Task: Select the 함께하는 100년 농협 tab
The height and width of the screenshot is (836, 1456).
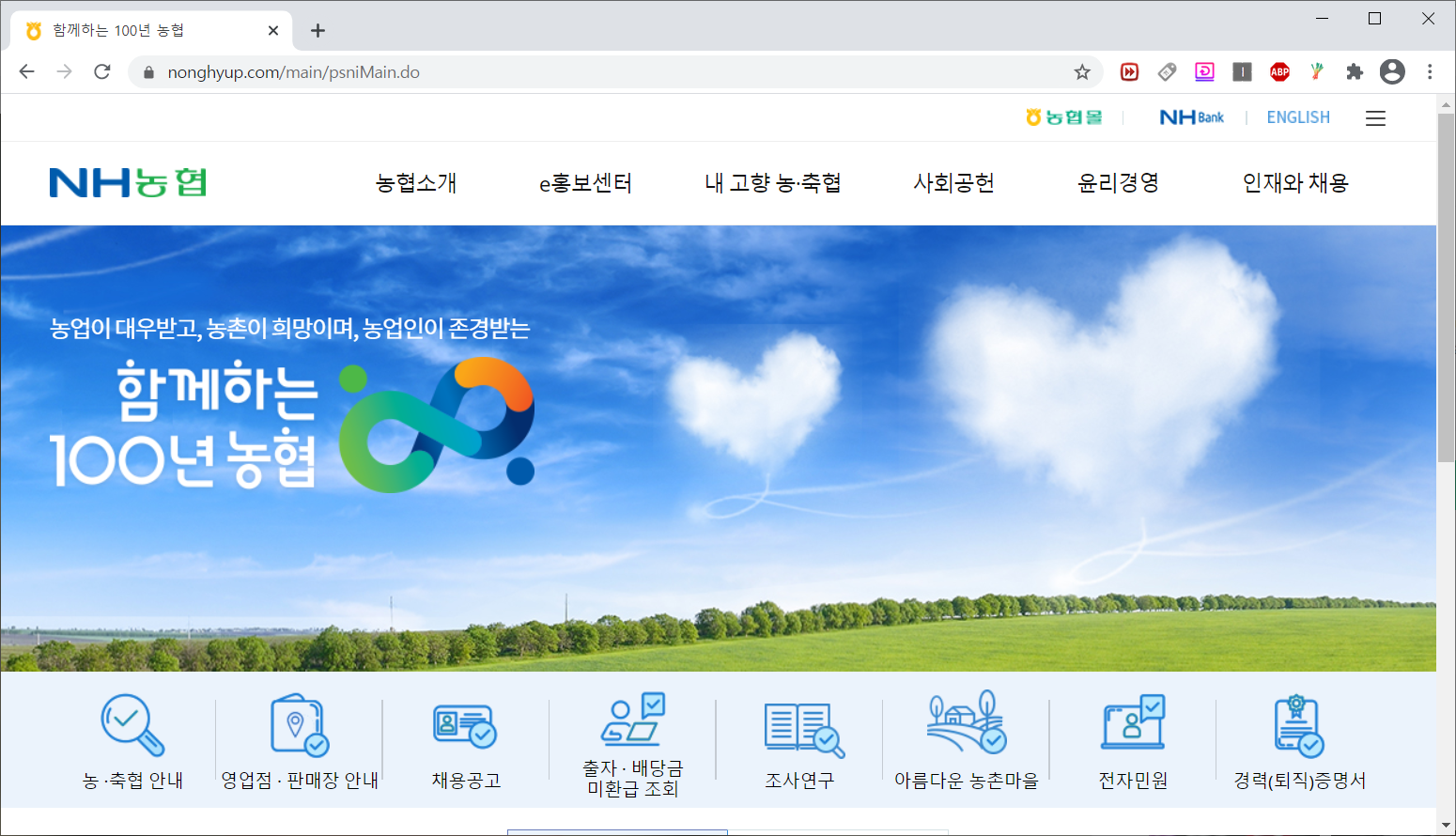Action: point(150,31)
